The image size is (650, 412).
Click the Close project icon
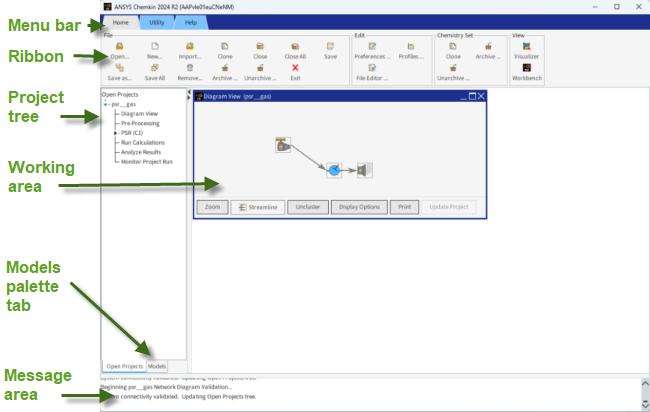[x=260, y=46]
